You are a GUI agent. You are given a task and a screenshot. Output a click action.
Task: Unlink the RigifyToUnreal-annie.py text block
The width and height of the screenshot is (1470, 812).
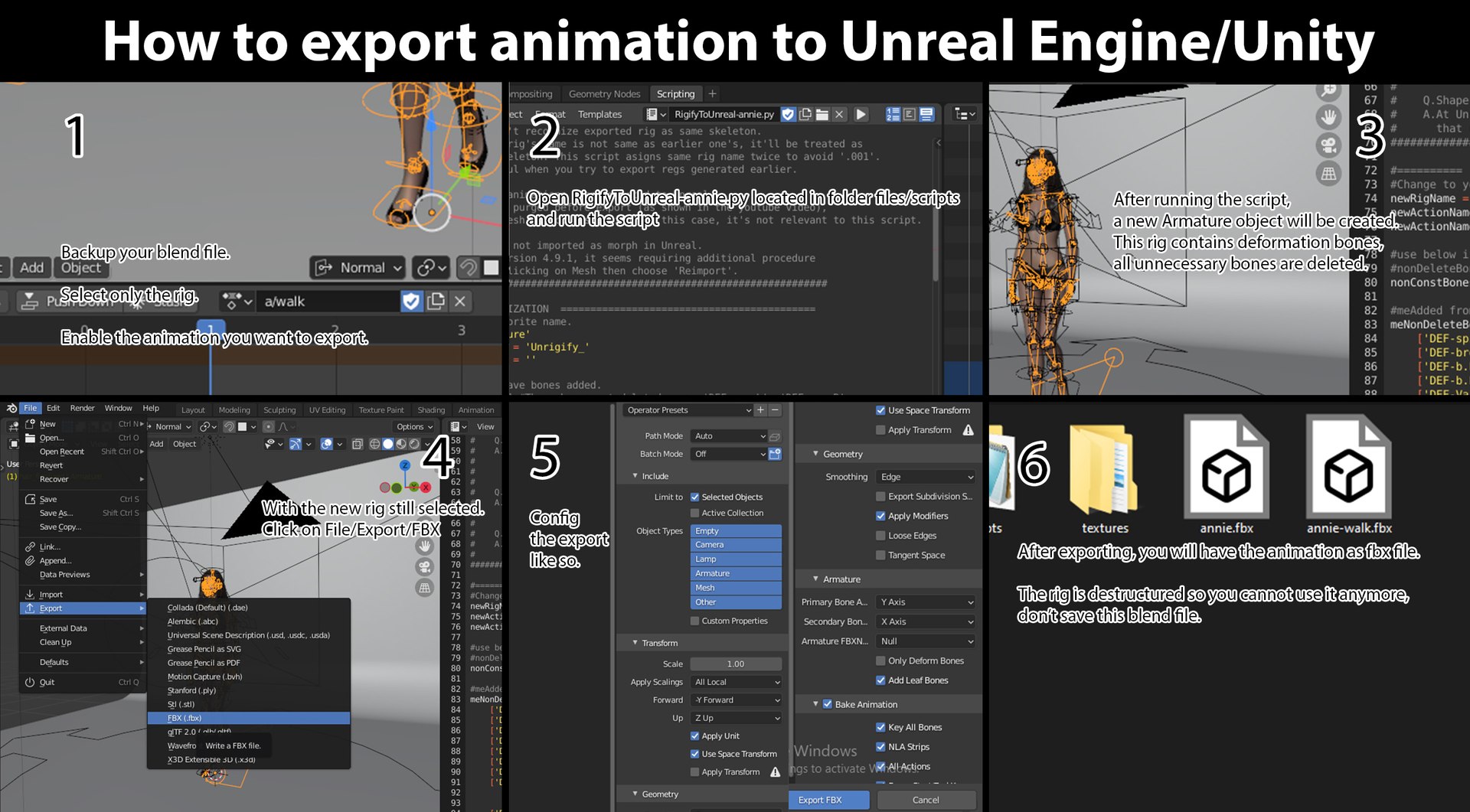[x=839, y=114]
